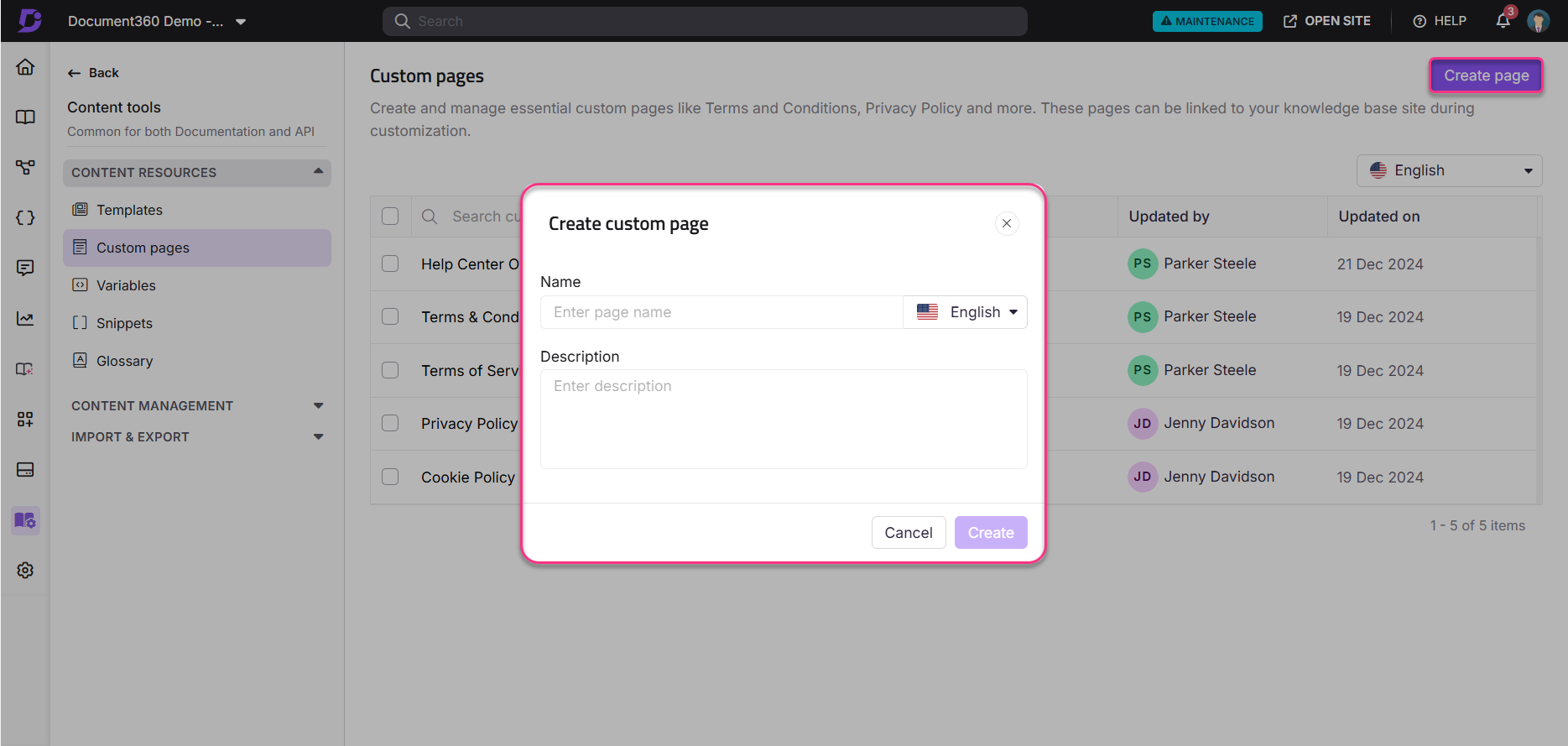Click the US flag in language filter
The height and width of the screenshot is (746, 1568).
1378,170
